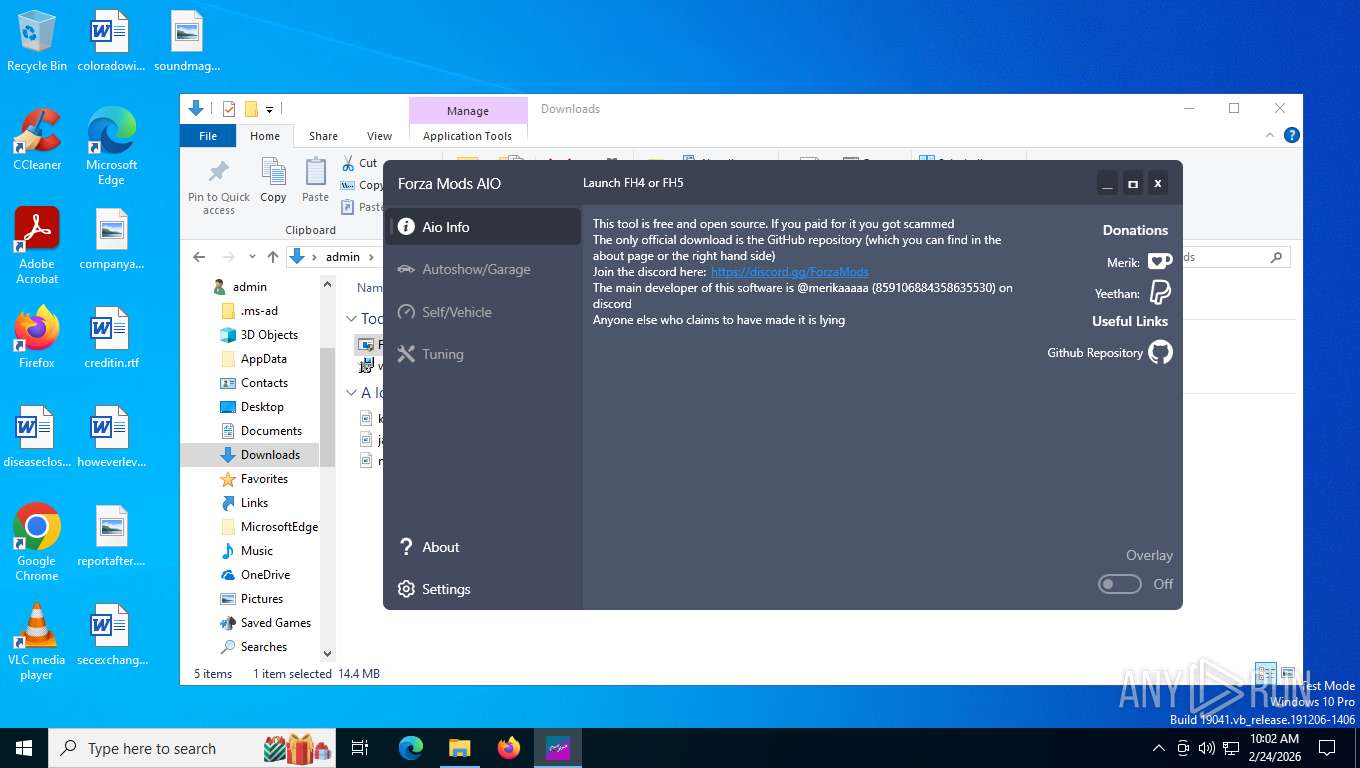
Task: Select Saved Games folder
Action: point(275,623)
